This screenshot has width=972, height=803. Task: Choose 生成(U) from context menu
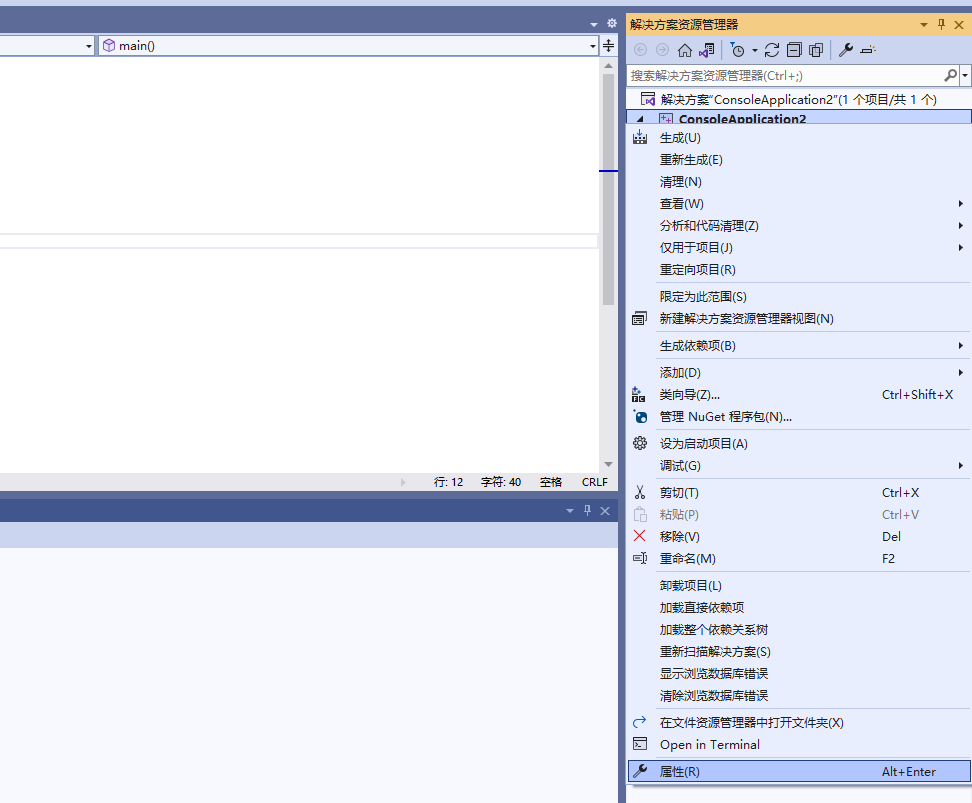(x=799, y=138)
